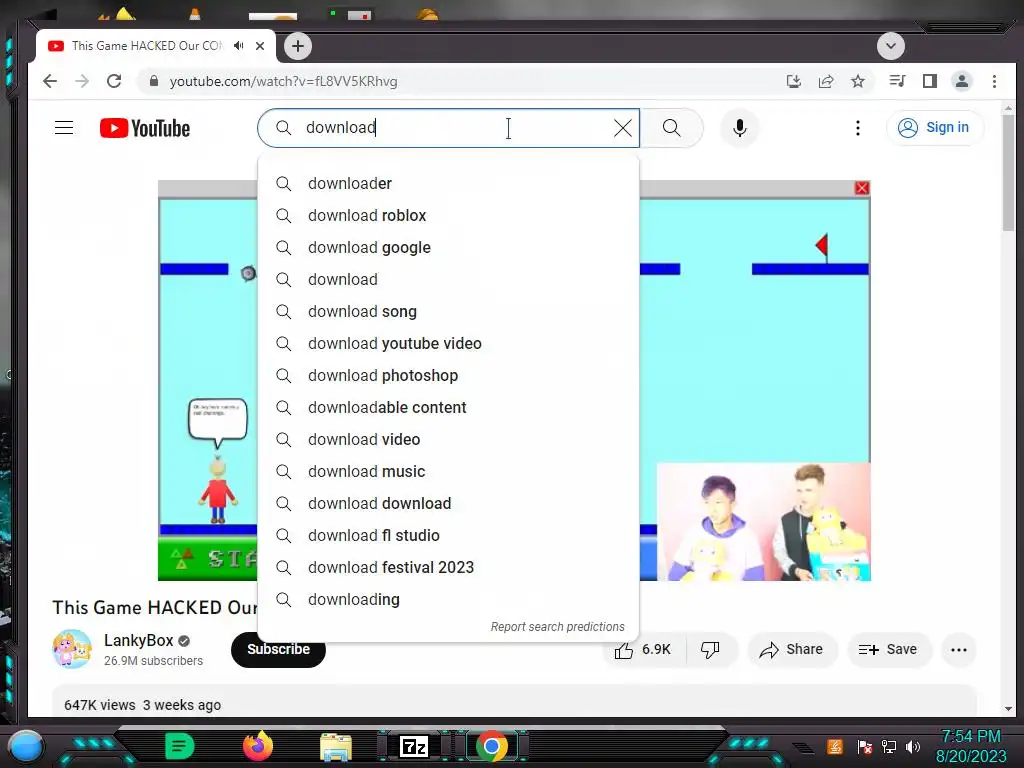
Task: Open Chrome profile avatar menu
Action: tap(961, 81)
